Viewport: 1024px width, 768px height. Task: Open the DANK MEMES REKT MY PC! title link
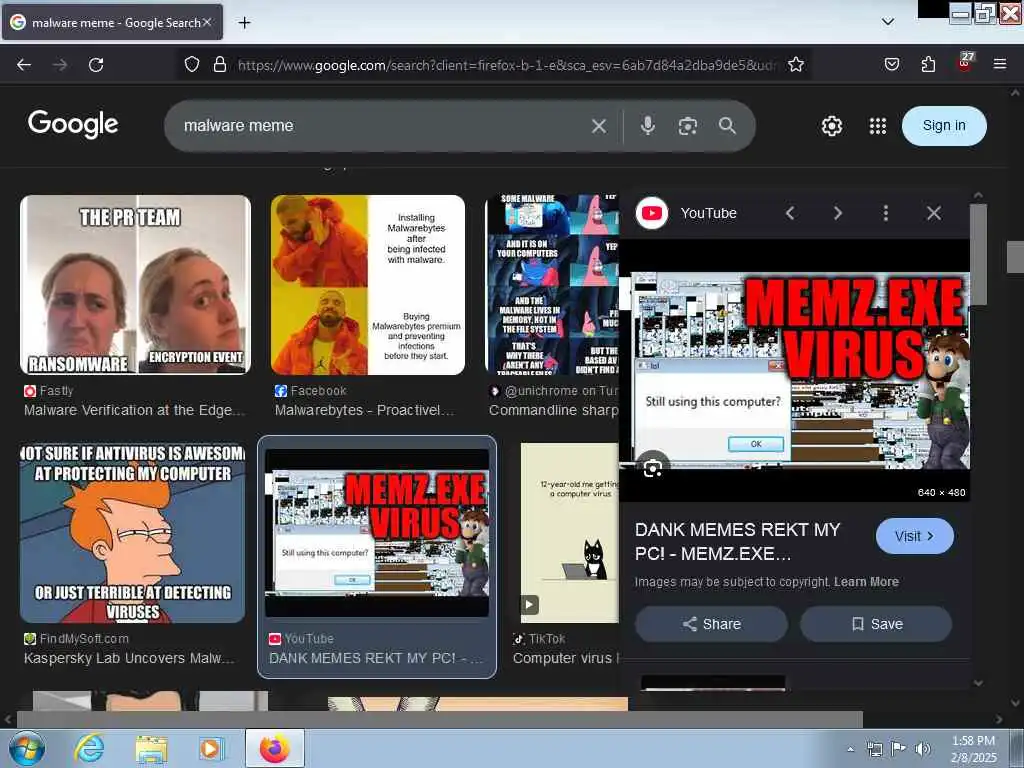tap(737, 541)
